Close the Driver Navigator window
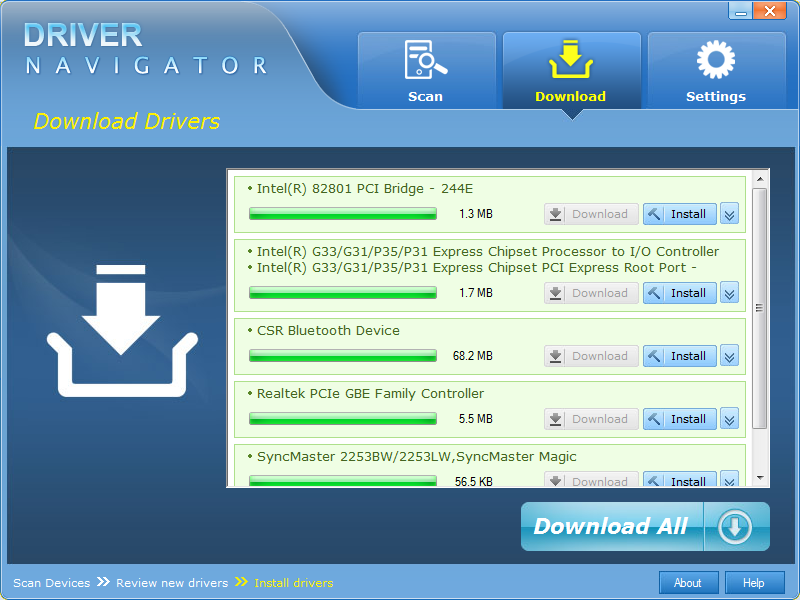The image size is (800, 600). (770, 11)
